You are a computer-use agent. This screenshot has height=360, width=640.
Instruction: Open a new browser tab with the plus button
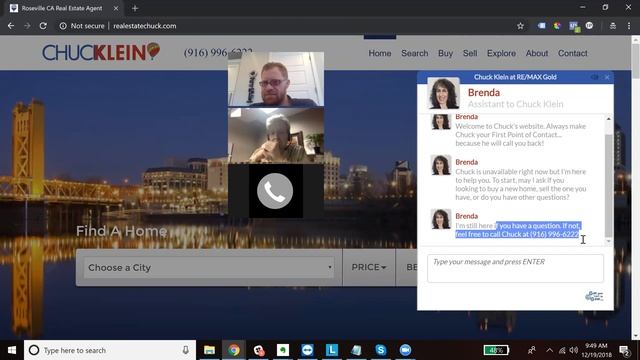(x=135, y=8)
